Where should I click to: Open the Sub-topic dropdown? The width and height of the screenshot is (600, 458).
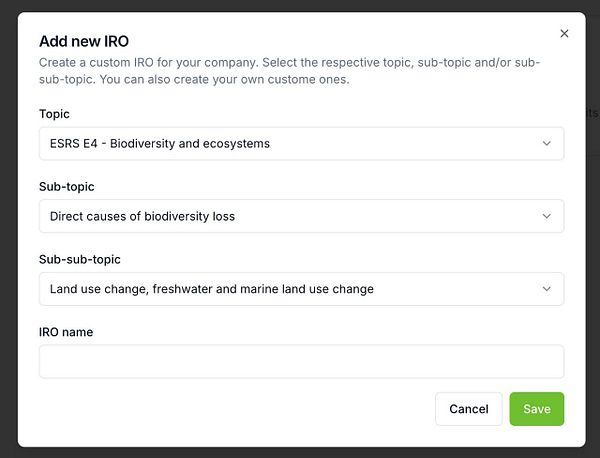[x=301, y=216]
